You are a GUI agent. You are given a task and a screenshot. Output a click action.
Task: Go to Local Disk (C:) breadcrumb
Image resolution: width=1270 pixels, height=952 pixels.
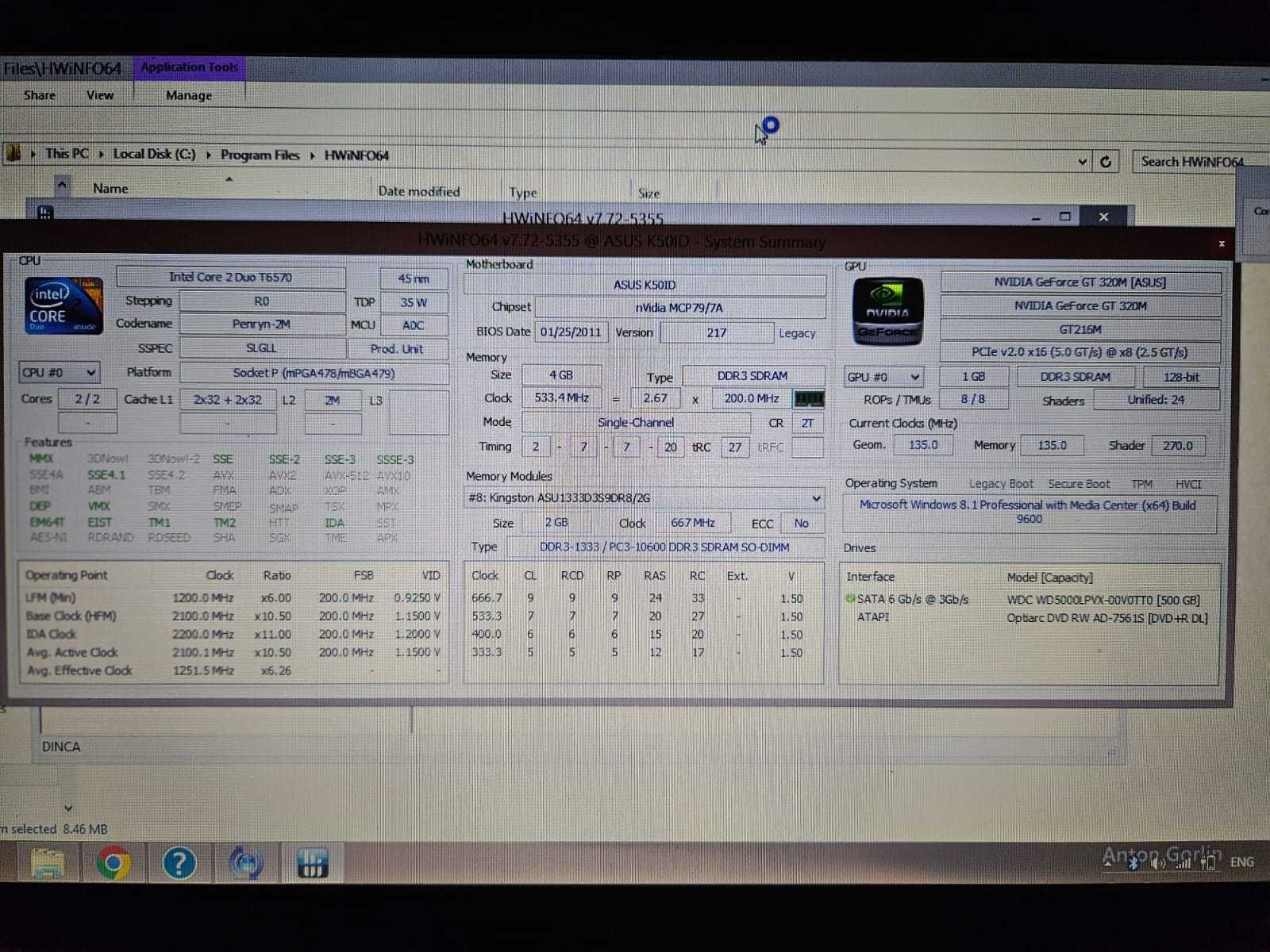tap(154, 154)
